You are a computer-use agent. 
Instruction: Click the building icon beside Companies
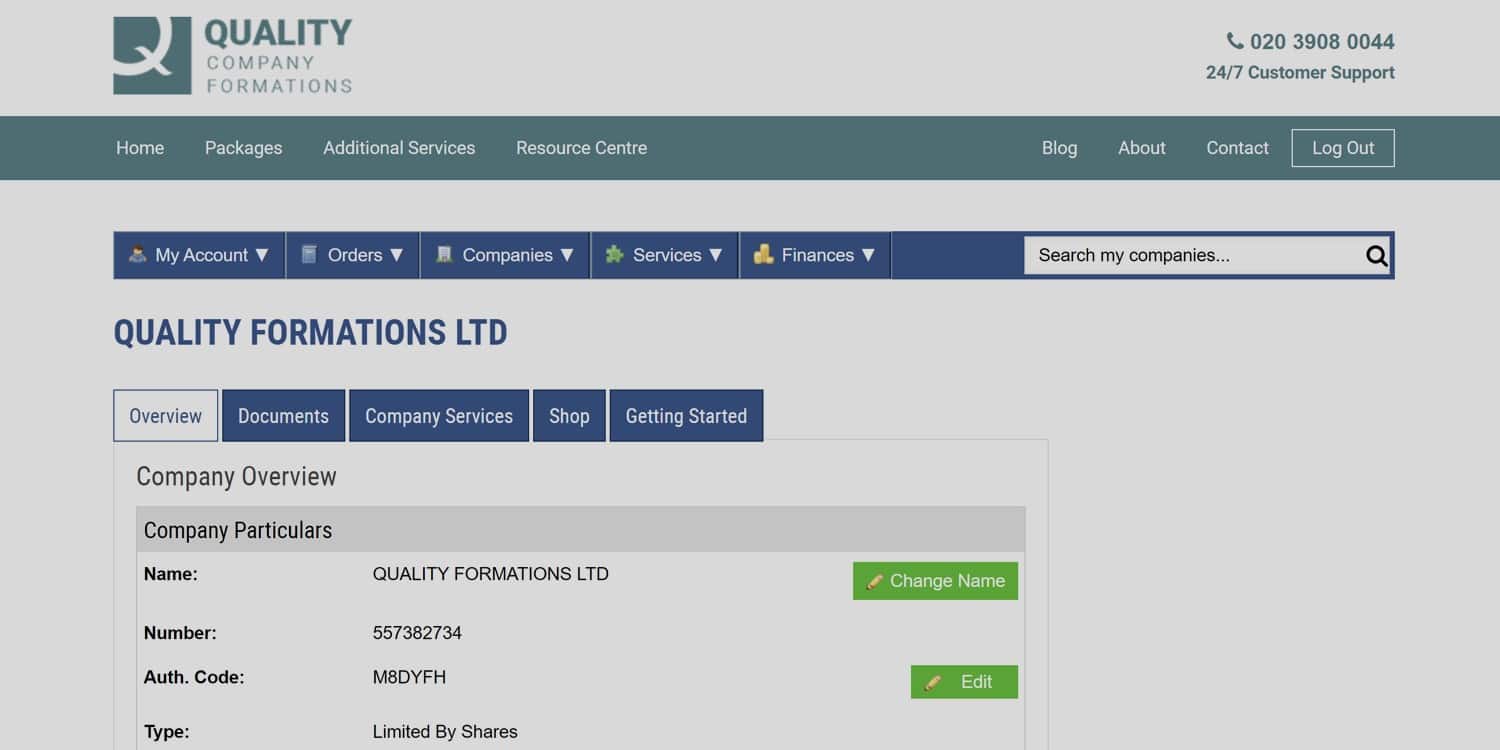[444, 255]
